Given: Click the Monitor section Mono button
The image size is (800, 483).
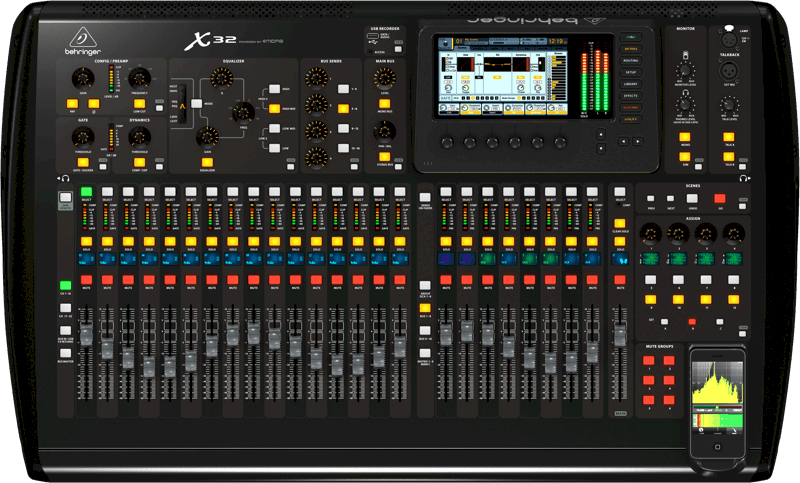Looking at the screenshot, I should click(684, 136).
